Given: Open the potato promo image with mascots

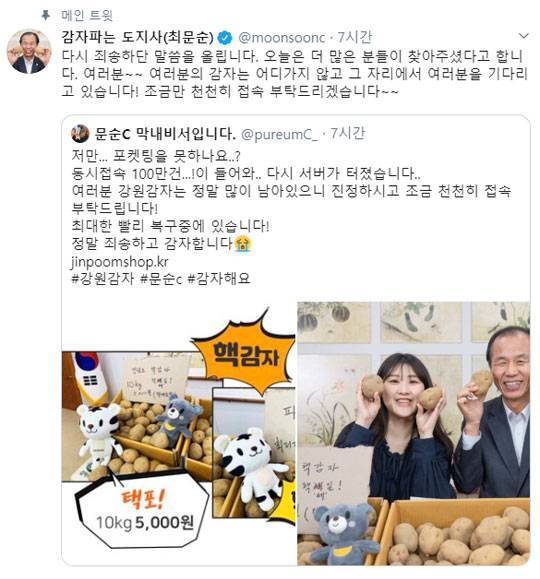Looking at the screenshot, I should (179, 434).
